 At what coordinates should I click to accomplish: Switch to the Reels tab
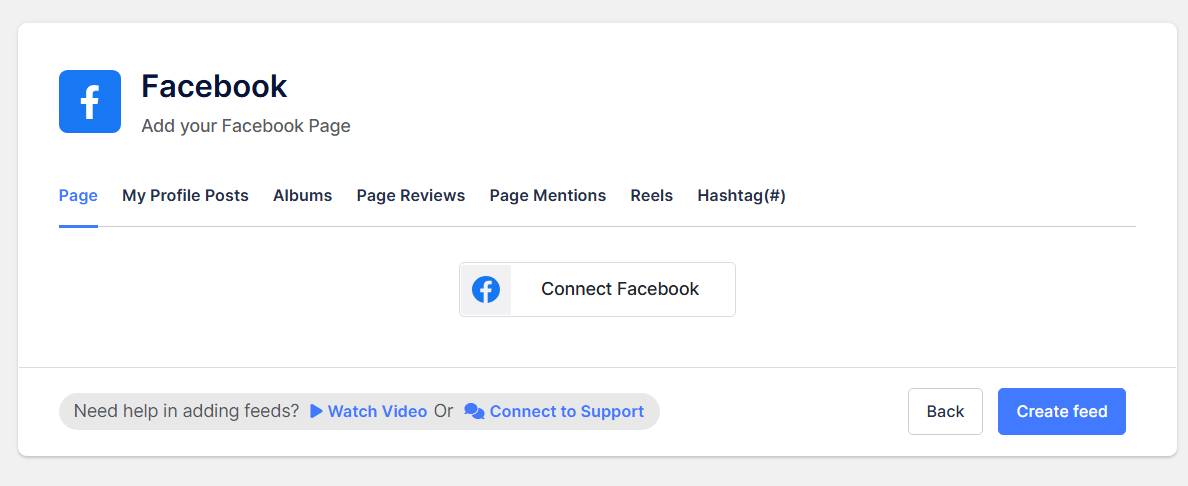coord(652,196)
